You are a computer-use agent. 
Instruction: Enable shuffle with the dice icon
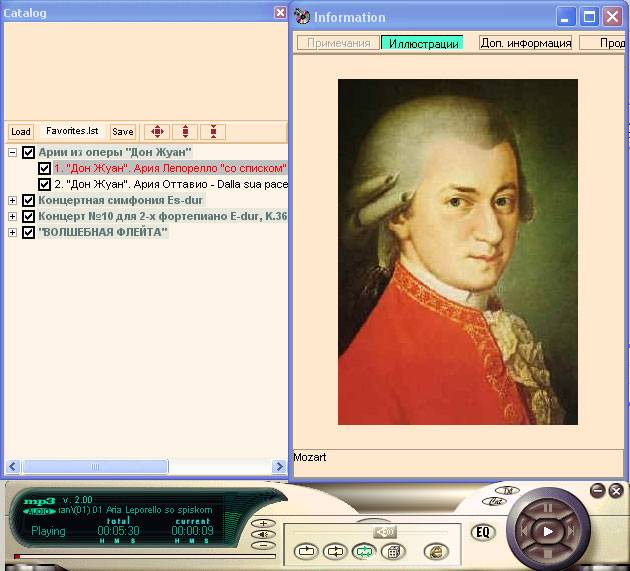click(393, 551)
